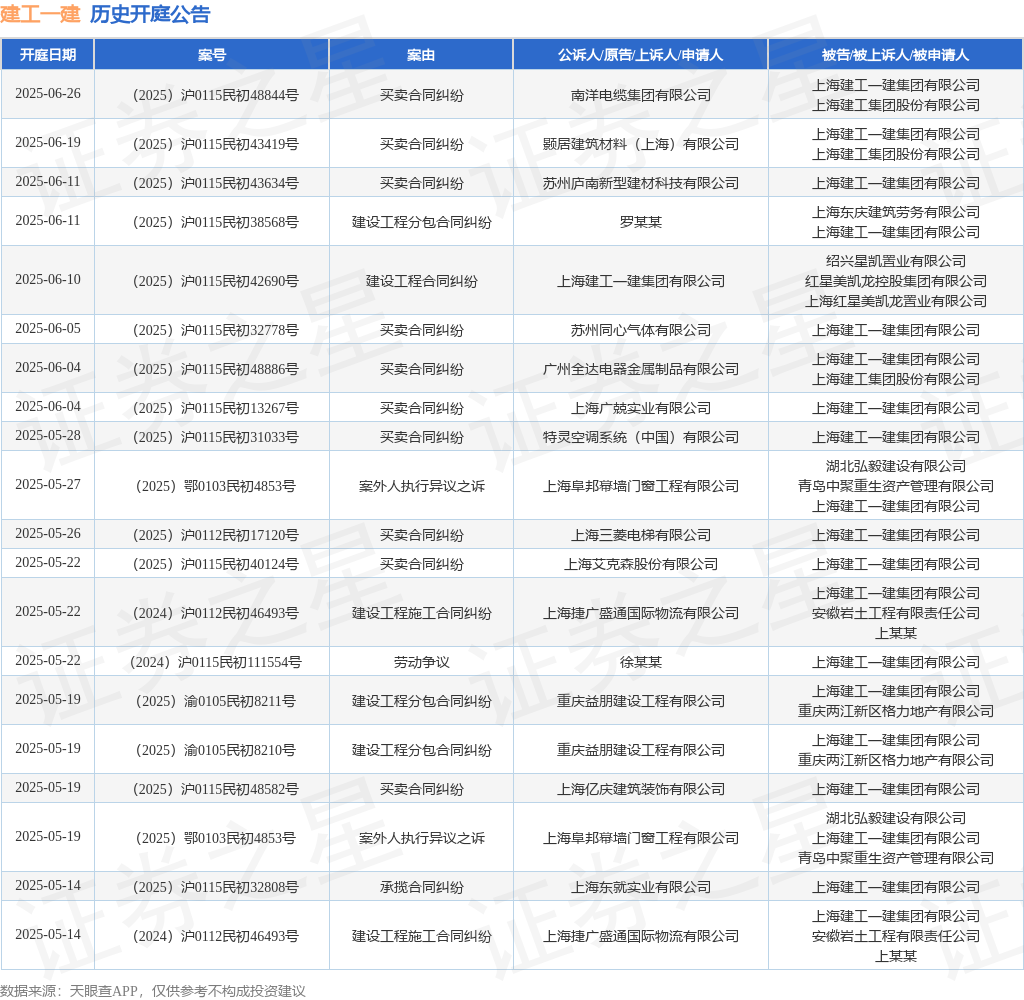Viewport: 1024px width, 1000px height.
Task: Click plaintiff 广州全达电器金属制品有限公司
Action: [641, 370]
